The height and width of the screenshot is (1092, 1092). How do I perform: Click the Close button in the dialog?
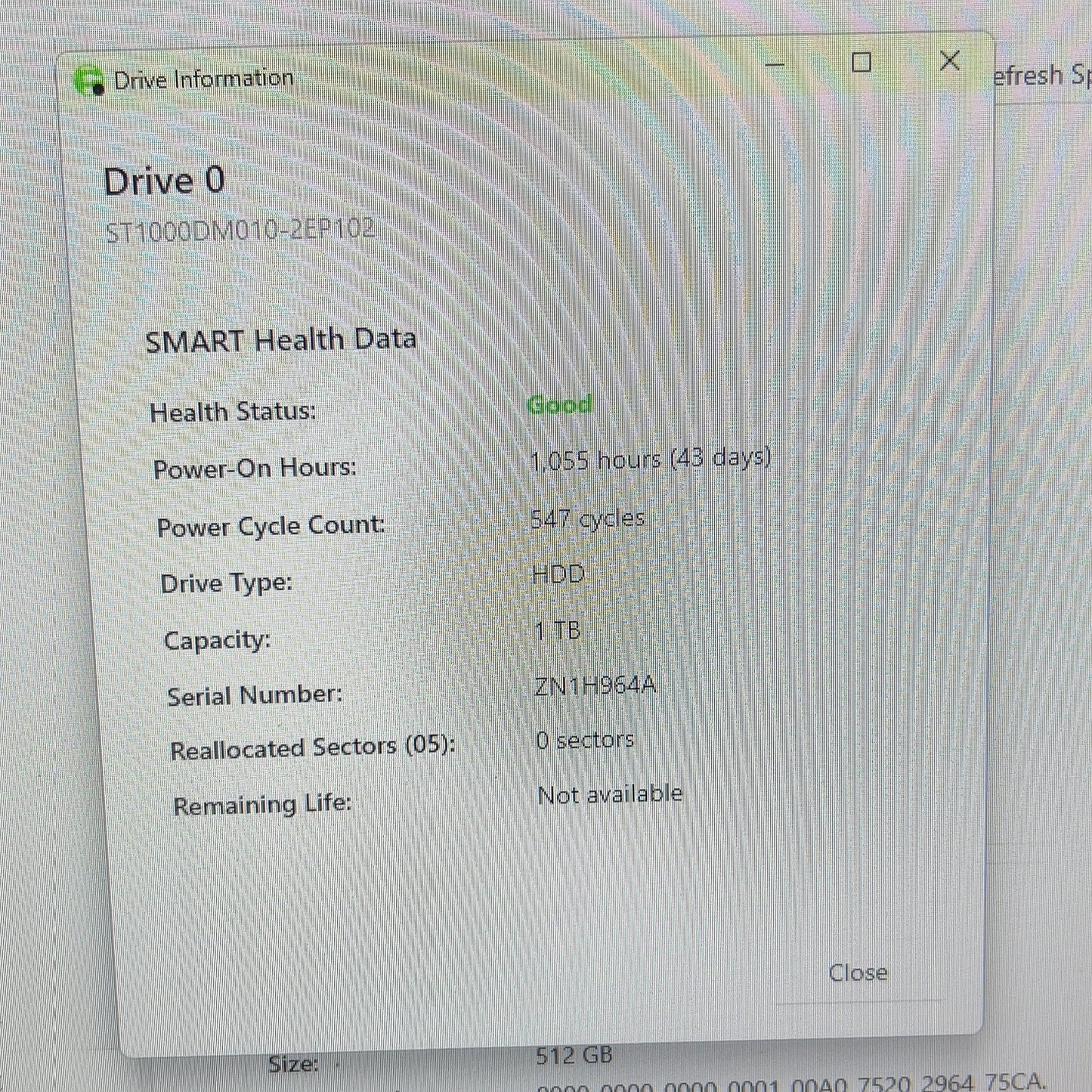click(x=858, y=973)
